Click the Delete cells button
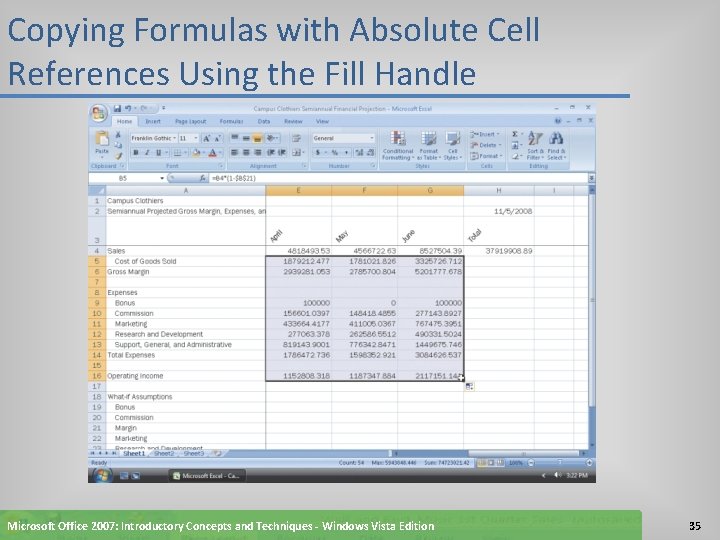 click(x=486, y=145)
